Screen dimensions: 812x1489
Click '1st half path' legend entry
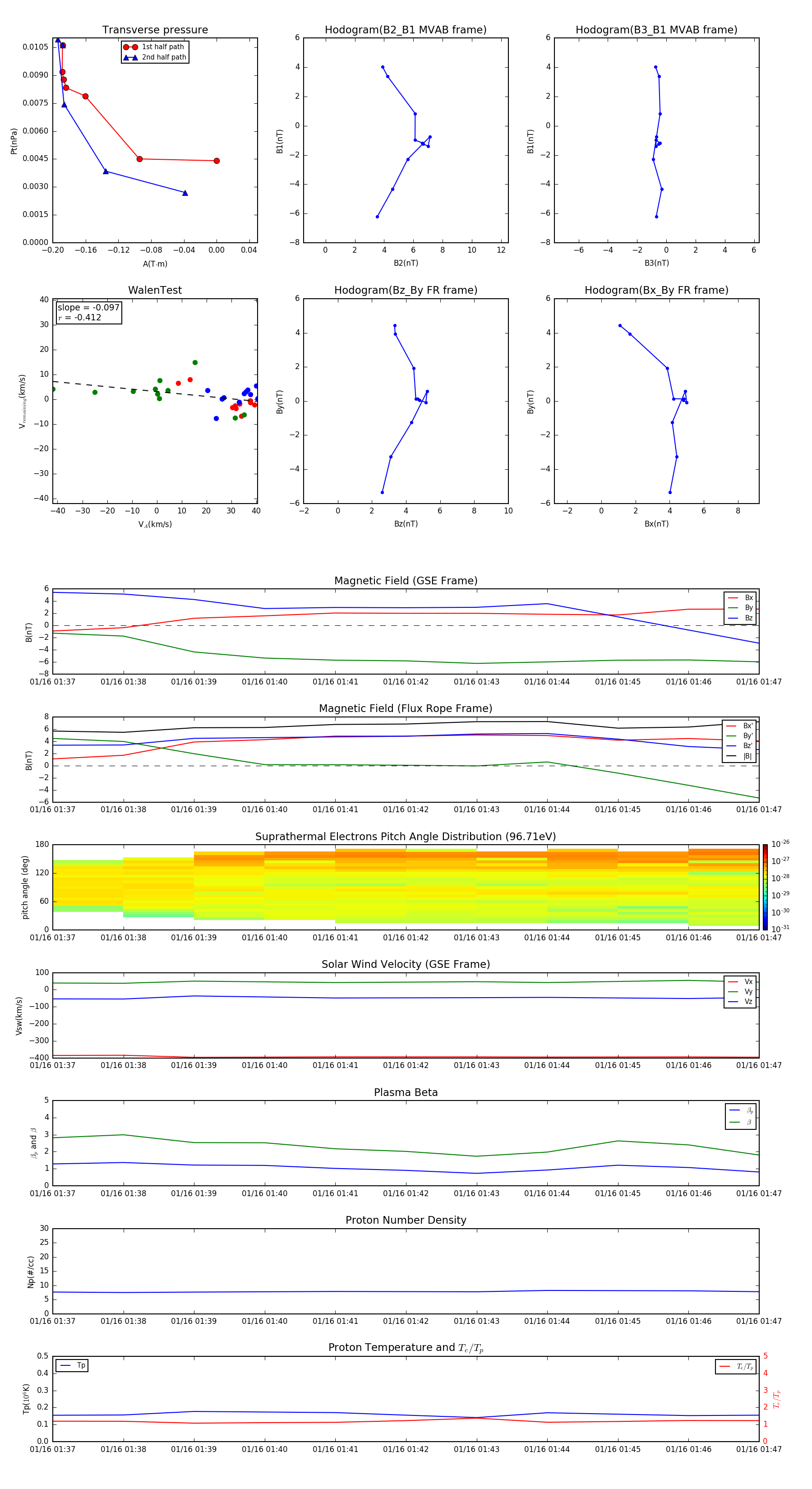click(x=154, y=47)
